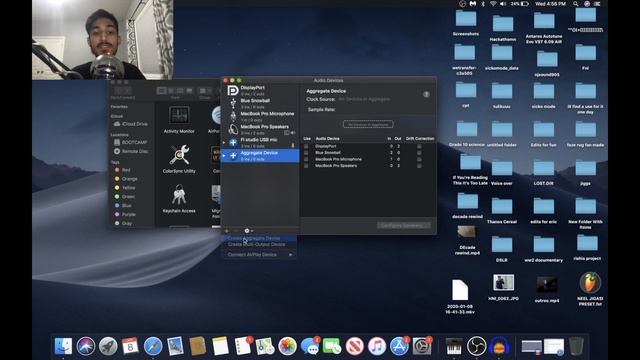Enable Use checkbox for DisplayPort
640x360 pixels.
306,146
